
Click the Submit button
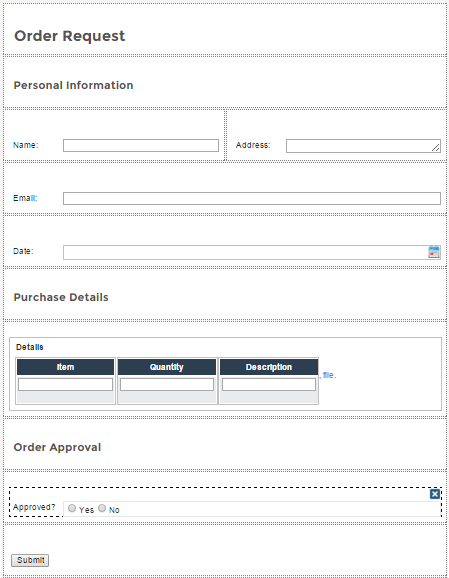pos(30,560)
